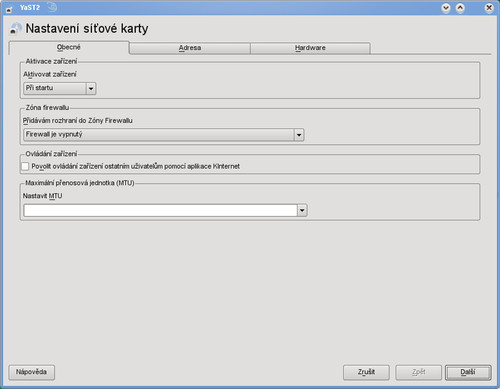
Task: Expand the Nastavit MTU dropdown arrow
Action: tap(302, 210)
